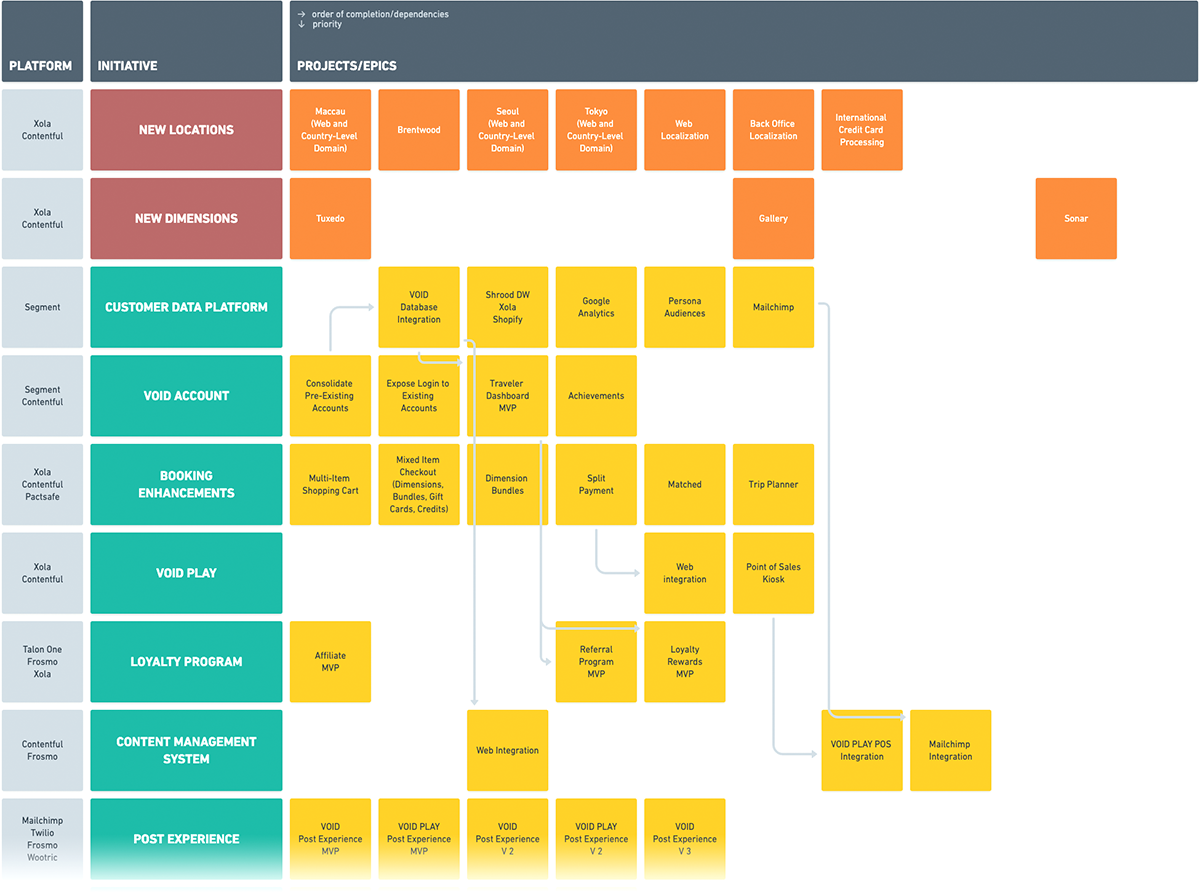Open the International Credit Card Processing card
Screen dimensions: 1200x892
(x=862, y=130)
